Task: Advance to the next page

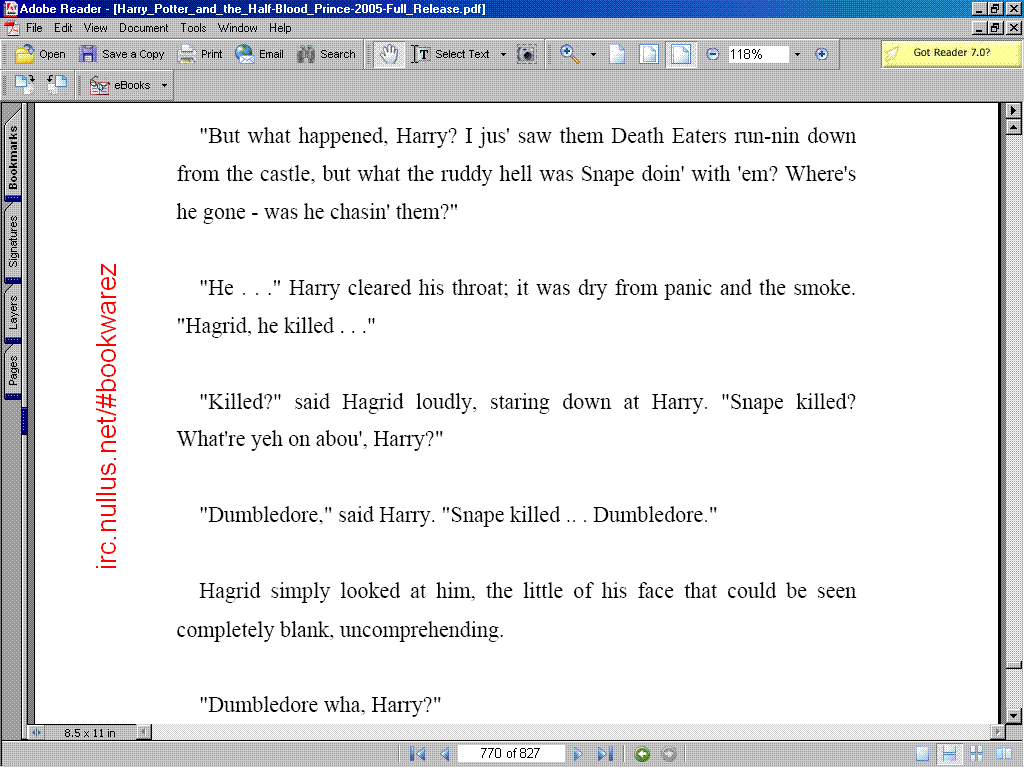Action: 577,754
